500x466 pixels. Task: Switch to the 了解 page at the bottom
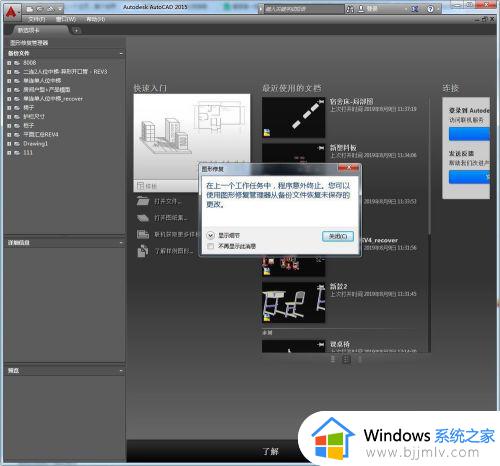pyautogui.click(x=270, y=451)
